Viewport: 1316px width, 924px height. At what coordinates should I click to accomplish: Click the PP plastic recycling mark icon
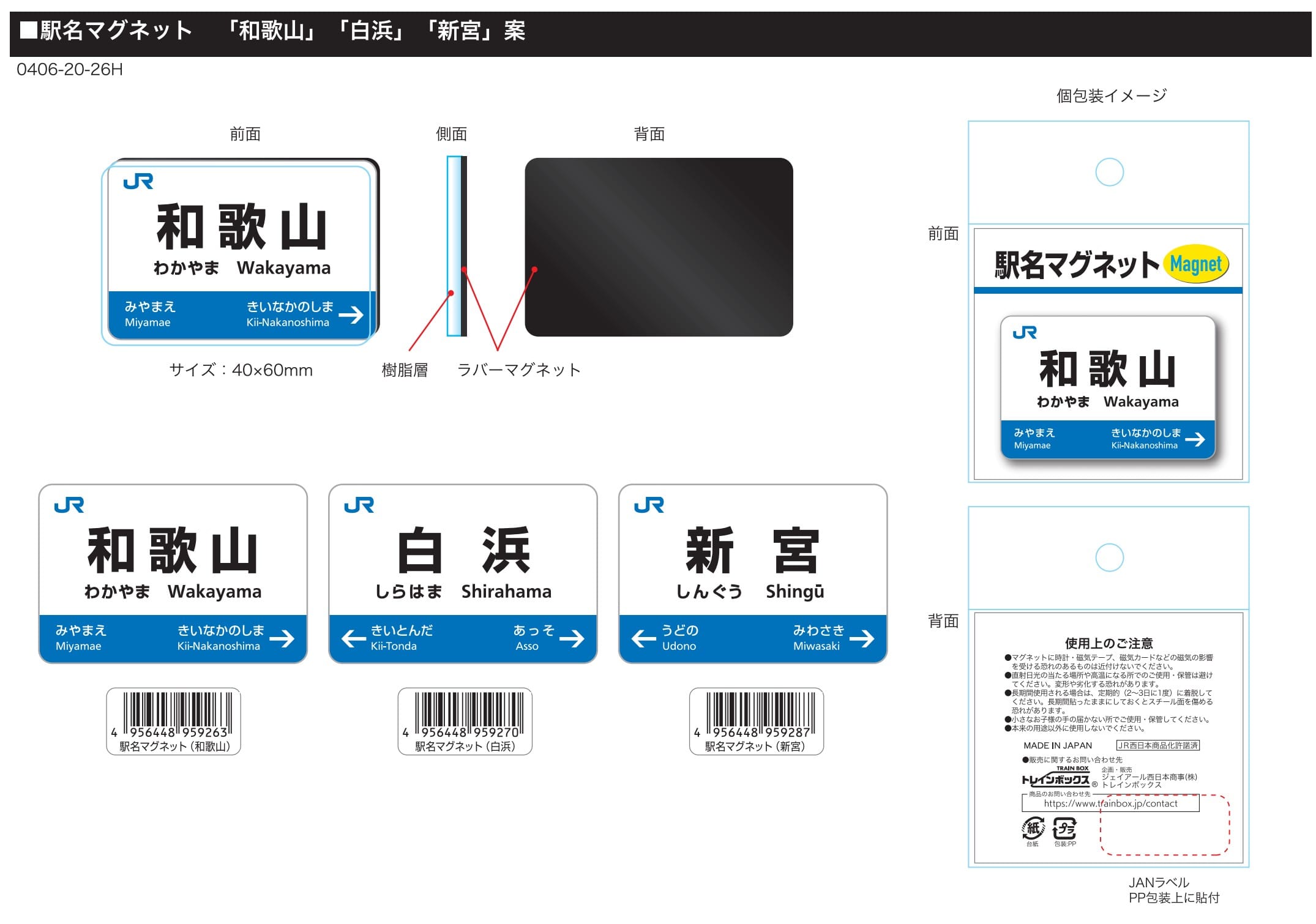1064,829
